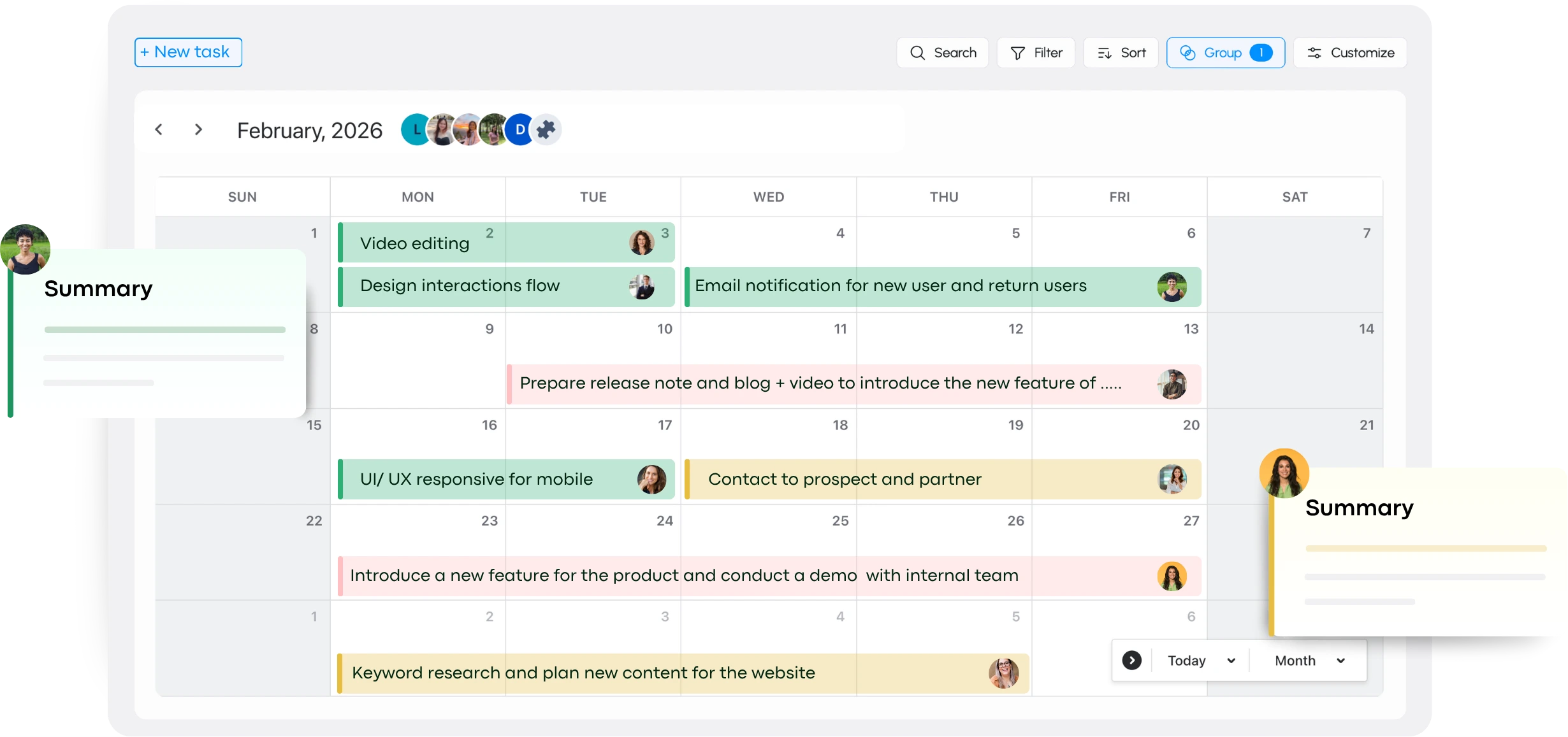Click the Sort lines icon

coord(1105,53)
